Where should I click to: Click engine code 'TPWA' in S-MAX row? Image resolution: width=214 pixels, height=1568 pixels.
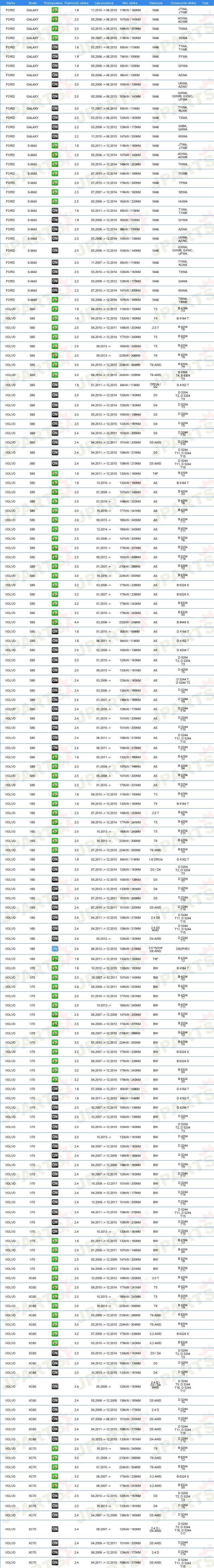tap(183, 183)
